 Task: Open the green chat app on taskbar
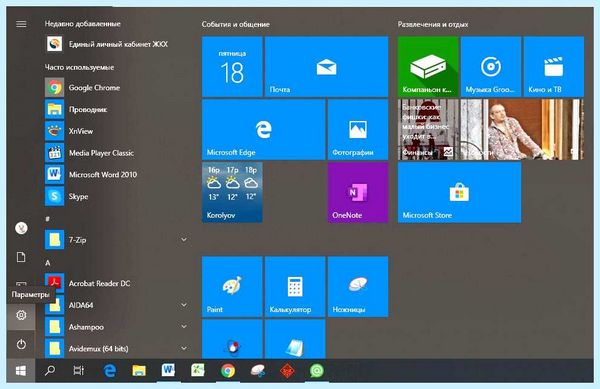(316, 370)
